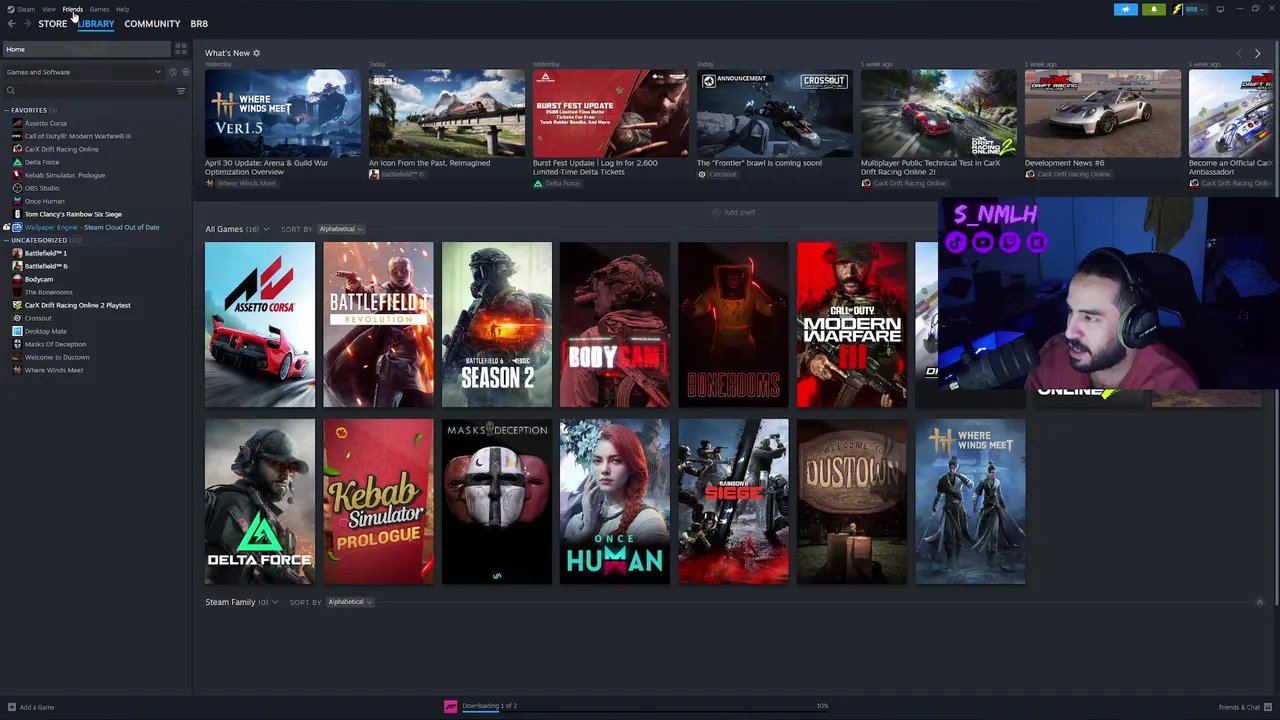Click the library search magnifier icon
Image resolution: width=1280 pixels, height=720 pixels.
tap(11, 91)
